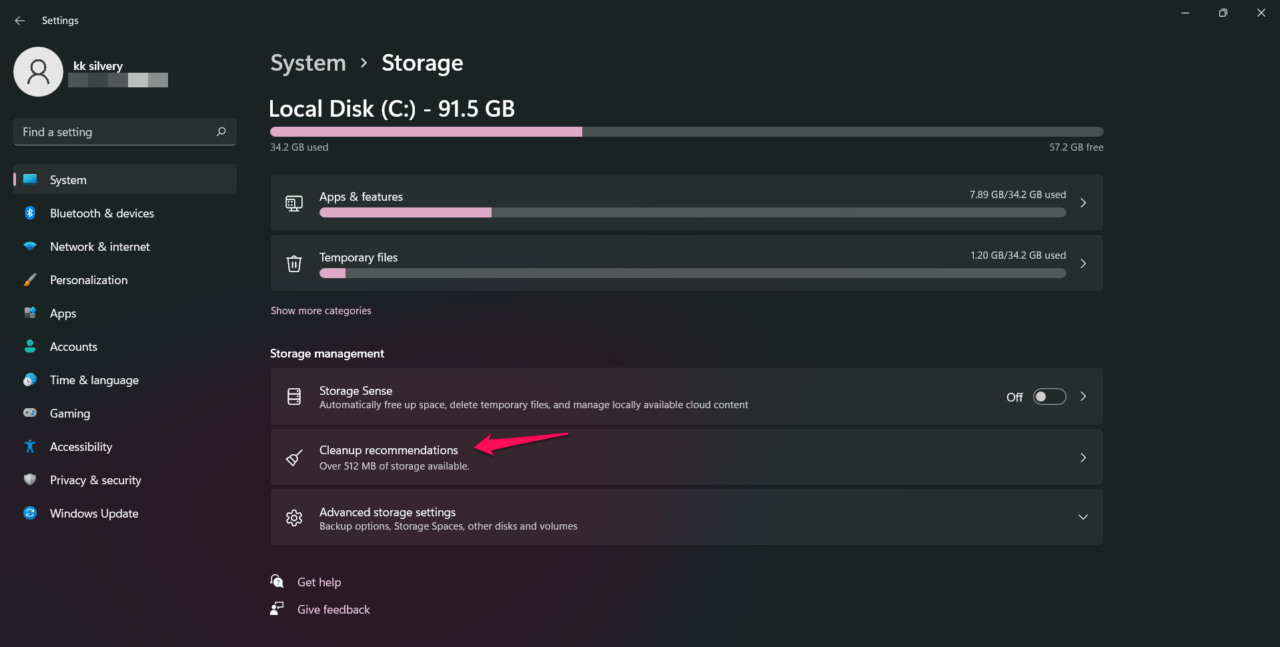Open the Give feedback link
The width and height of the screenshot is (1280, 647).
pyautogui.click(x=333, y=609)
